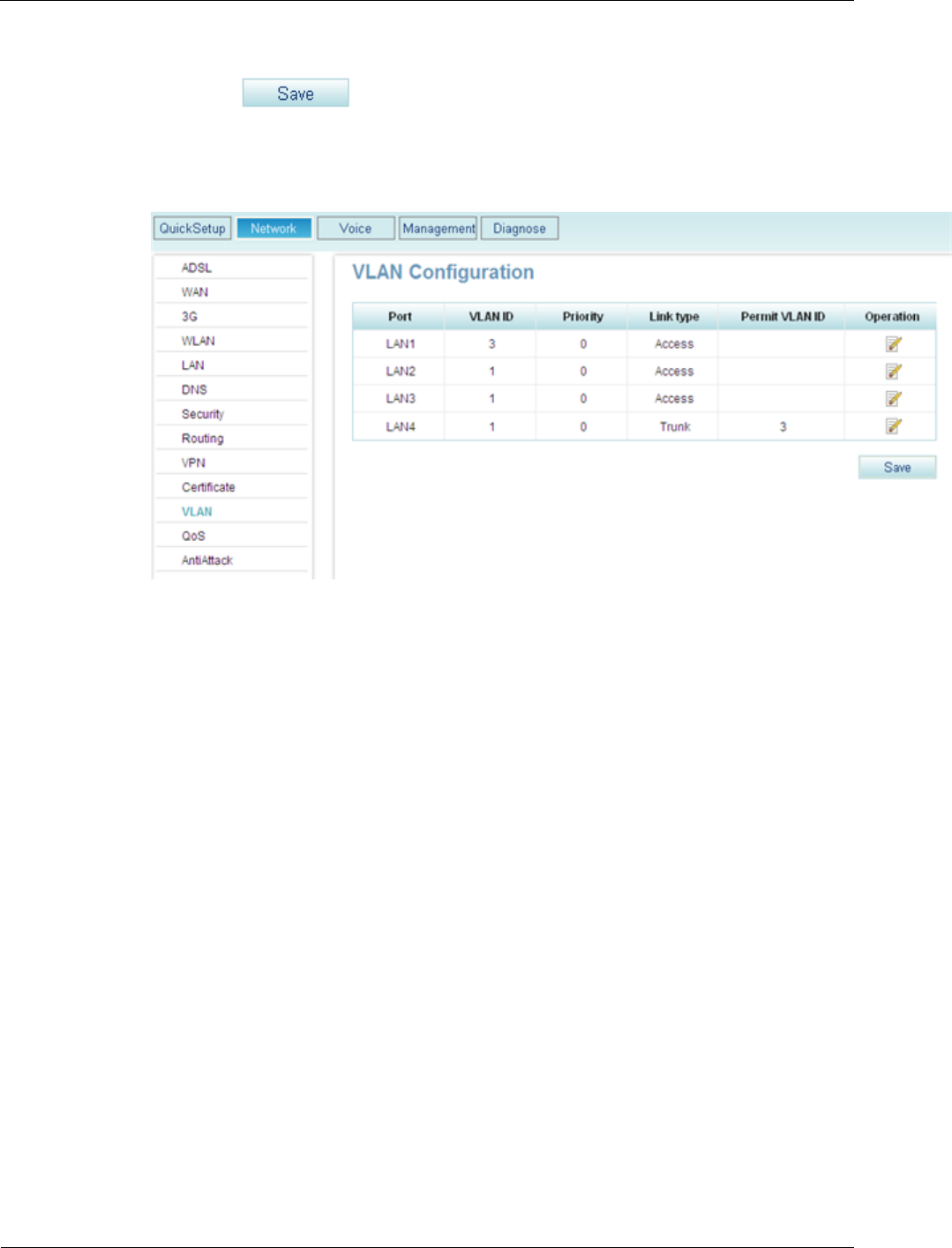Image resolution: width=952 pixels, height=1248 pixels.
Task: Select the LAN2 port cell
Action: click(400, 372)
